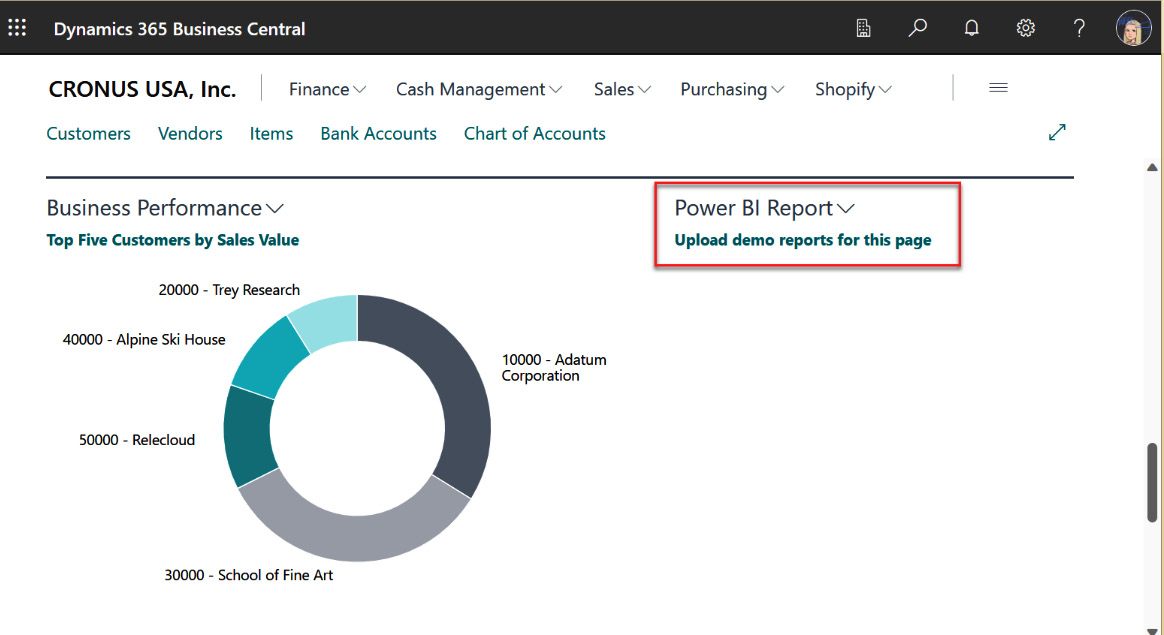The width and height of the screenshot is (1164, 635).
Task: Click the help question mark icon
Action: [1079, 28]
